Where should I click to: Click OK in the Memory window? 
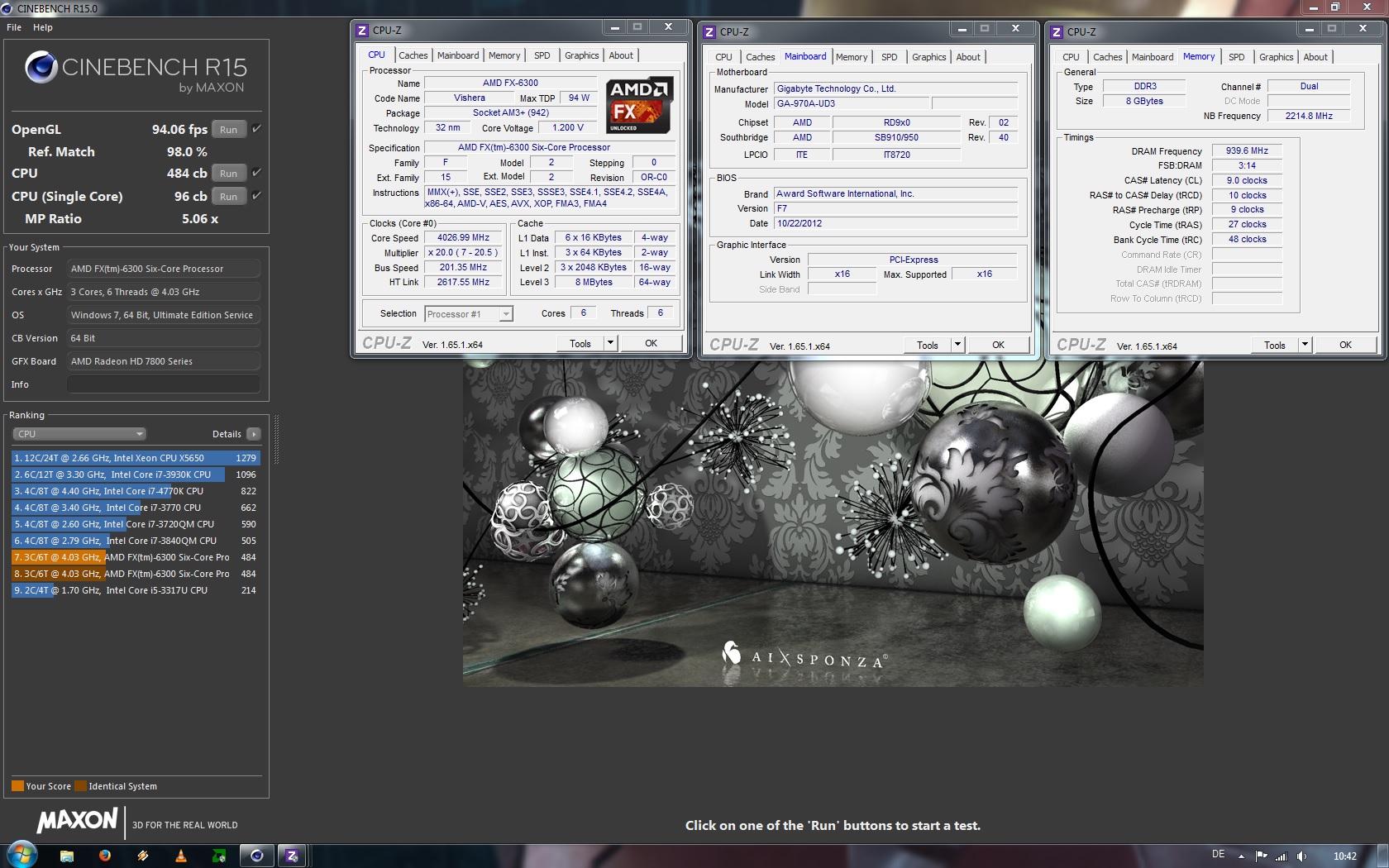(1346, 345)
